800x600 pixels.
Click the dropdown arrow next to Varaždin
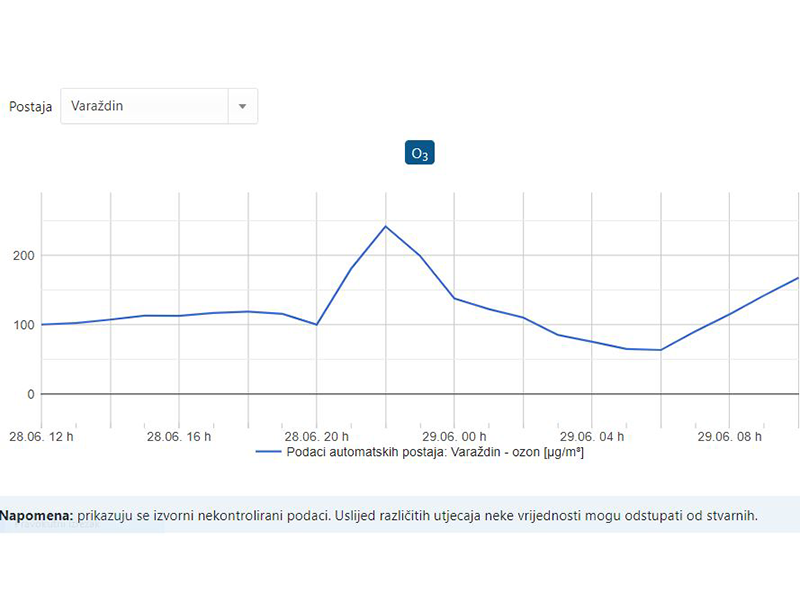click(x=242, y=106)
